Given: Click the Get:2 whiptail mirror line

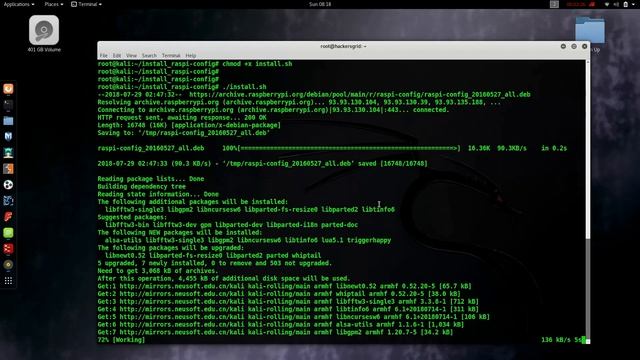Looking at the screenshot, I should [x=279, y=294].
